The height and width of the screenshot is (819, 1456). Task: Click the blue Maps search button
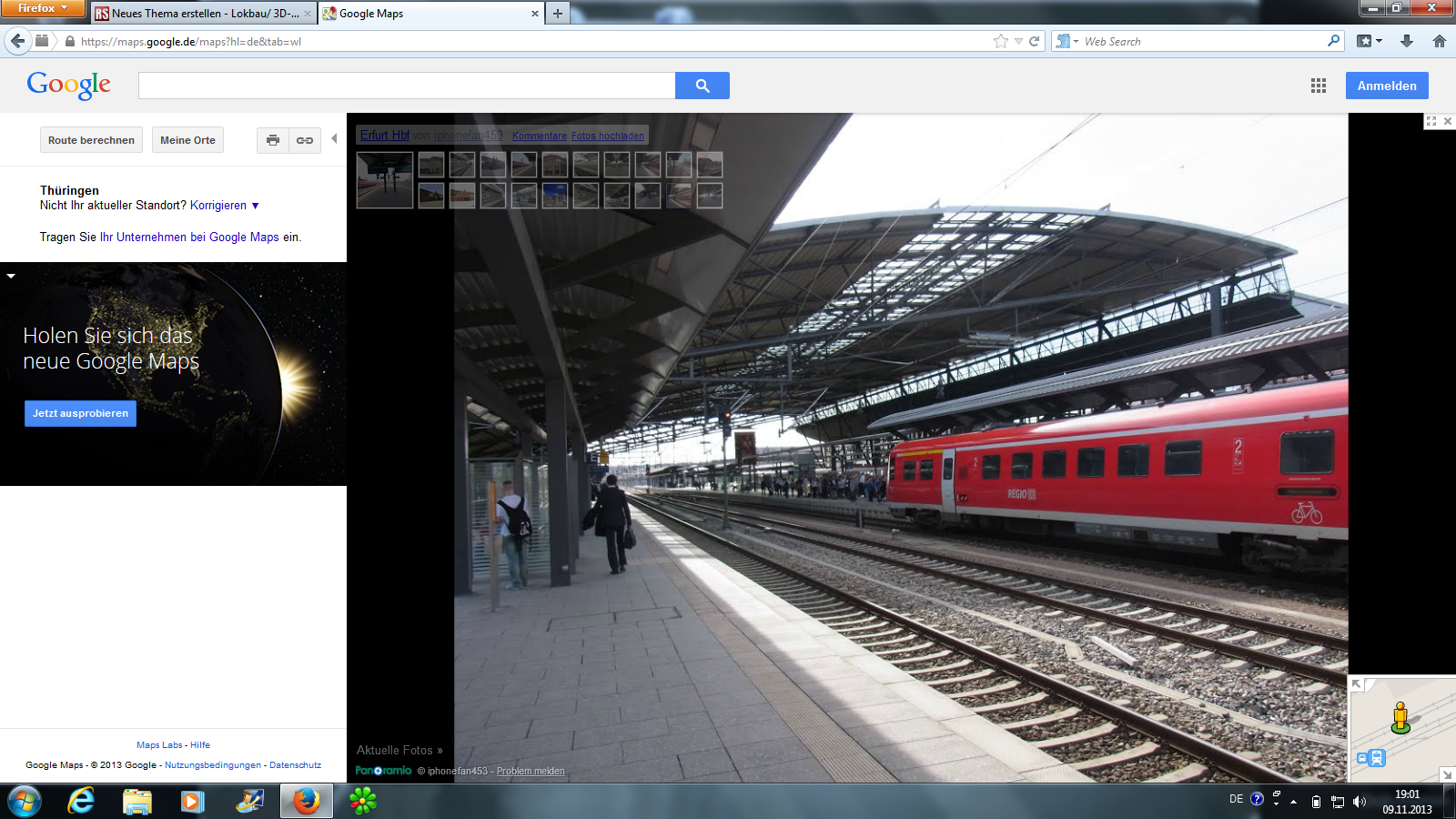click(x=703, y=86)
